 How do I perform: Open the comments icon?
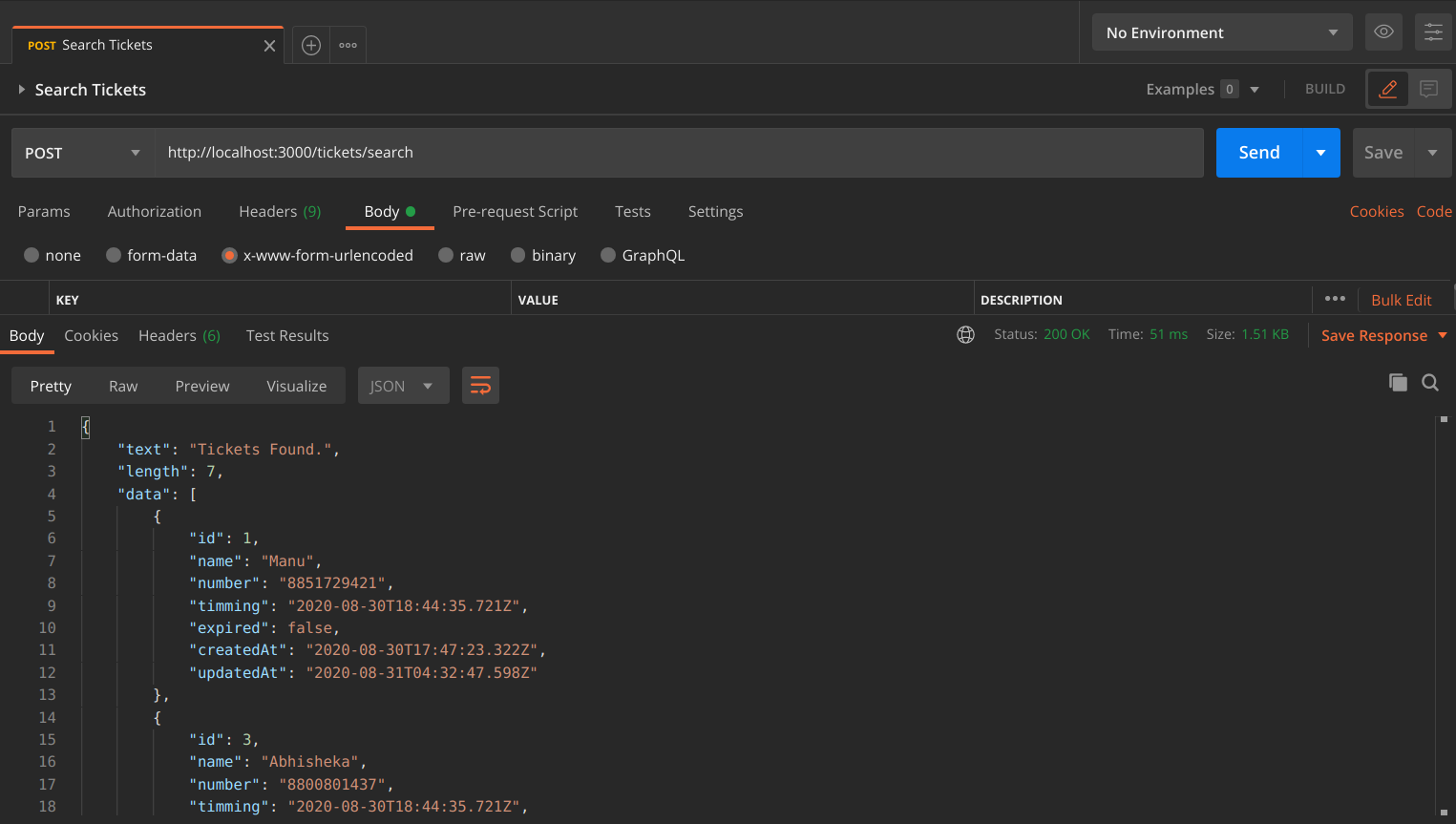pos(1429,89)
